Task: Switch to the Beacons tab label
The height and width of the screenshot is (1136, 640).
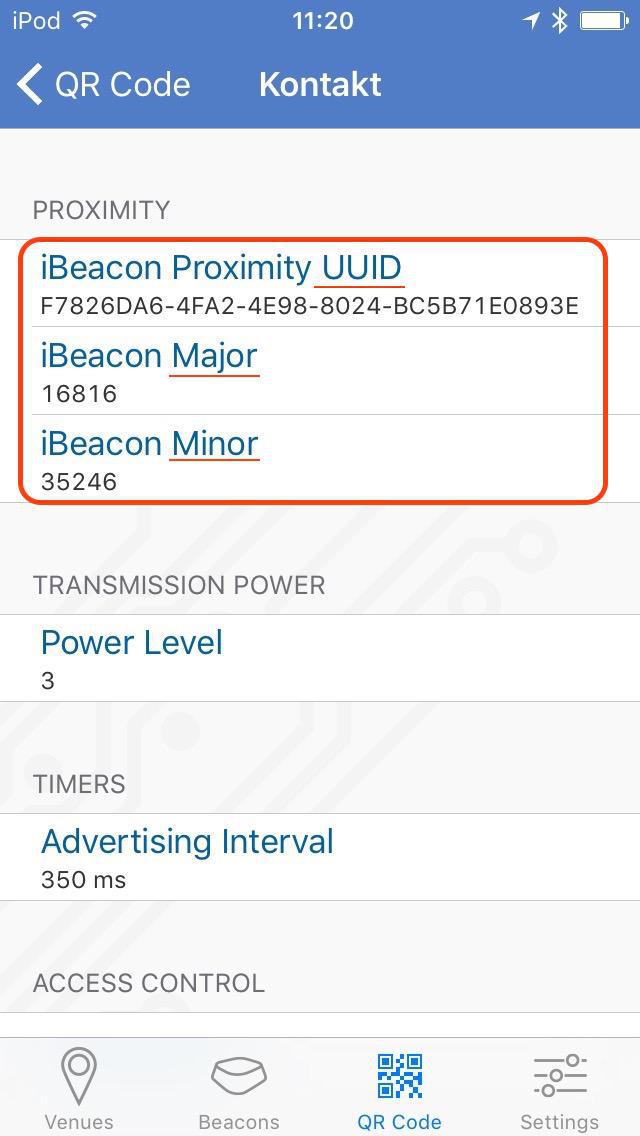Action: coord(238,1121)
